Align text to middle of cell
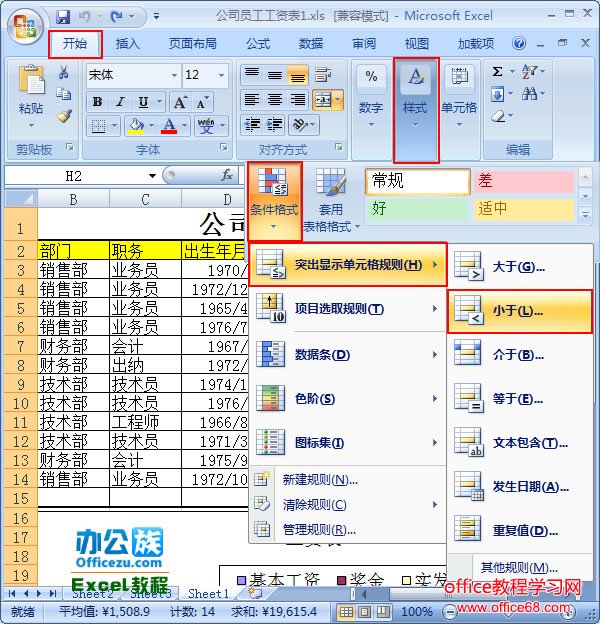600x624 pixels. pyautogui.click(x=275, y=74)
